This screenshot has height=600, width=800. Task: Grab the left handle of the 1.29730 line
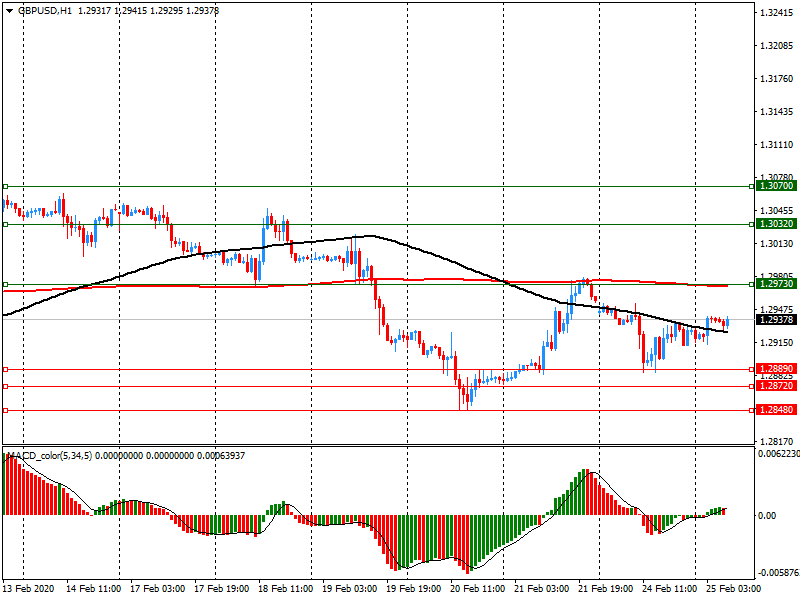(x=6, y=285)
